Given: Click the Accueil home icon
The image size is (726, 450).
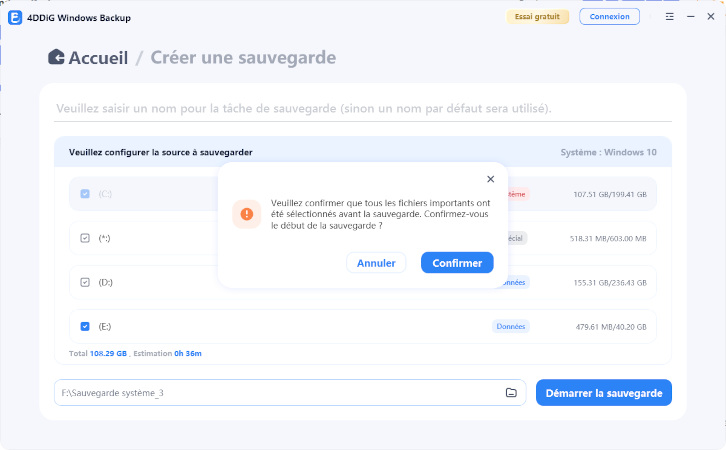Looking at the screenshot, I should [x=56, y=57].
